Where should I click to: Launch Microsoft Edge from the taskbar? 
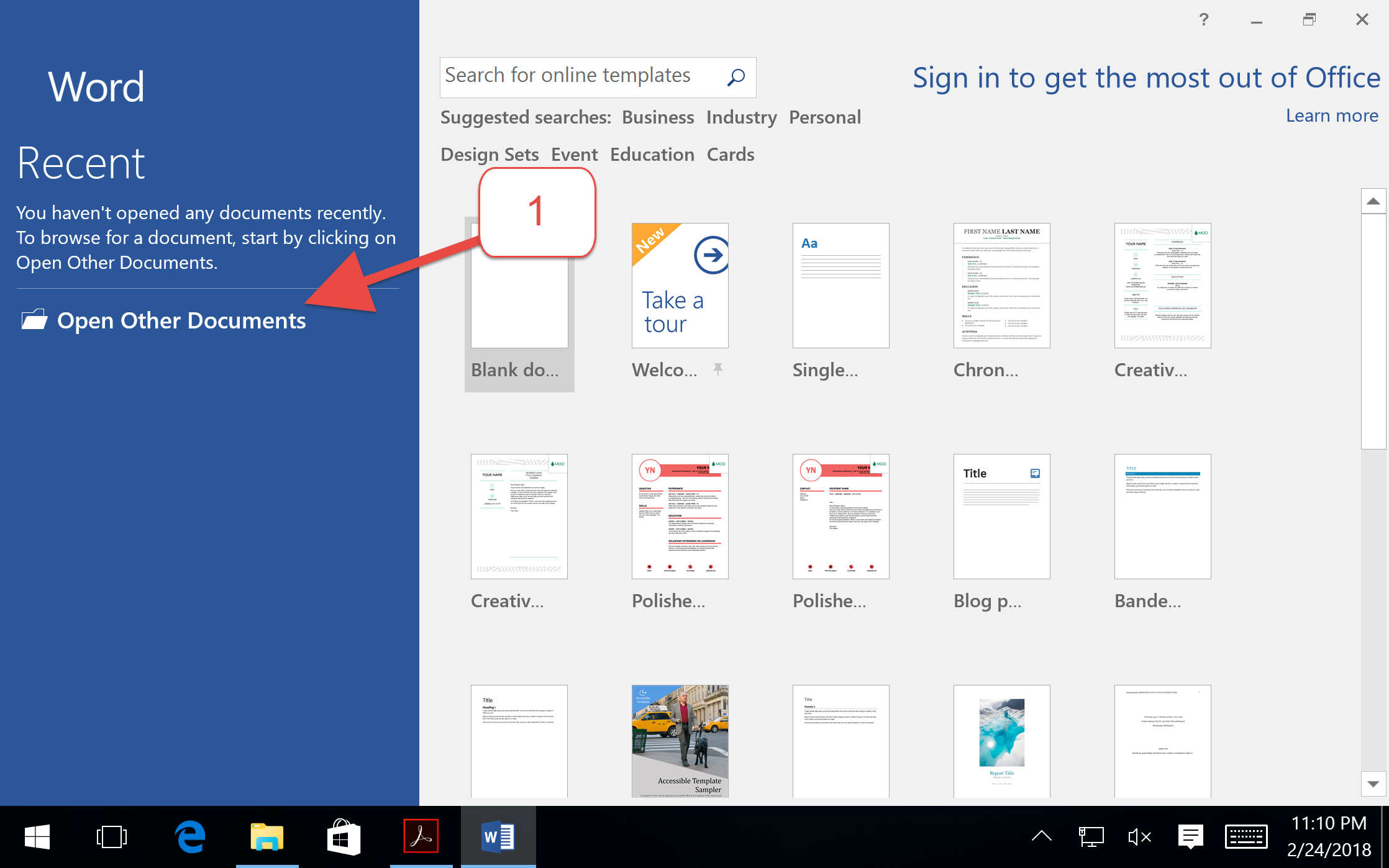click(190, 837)
